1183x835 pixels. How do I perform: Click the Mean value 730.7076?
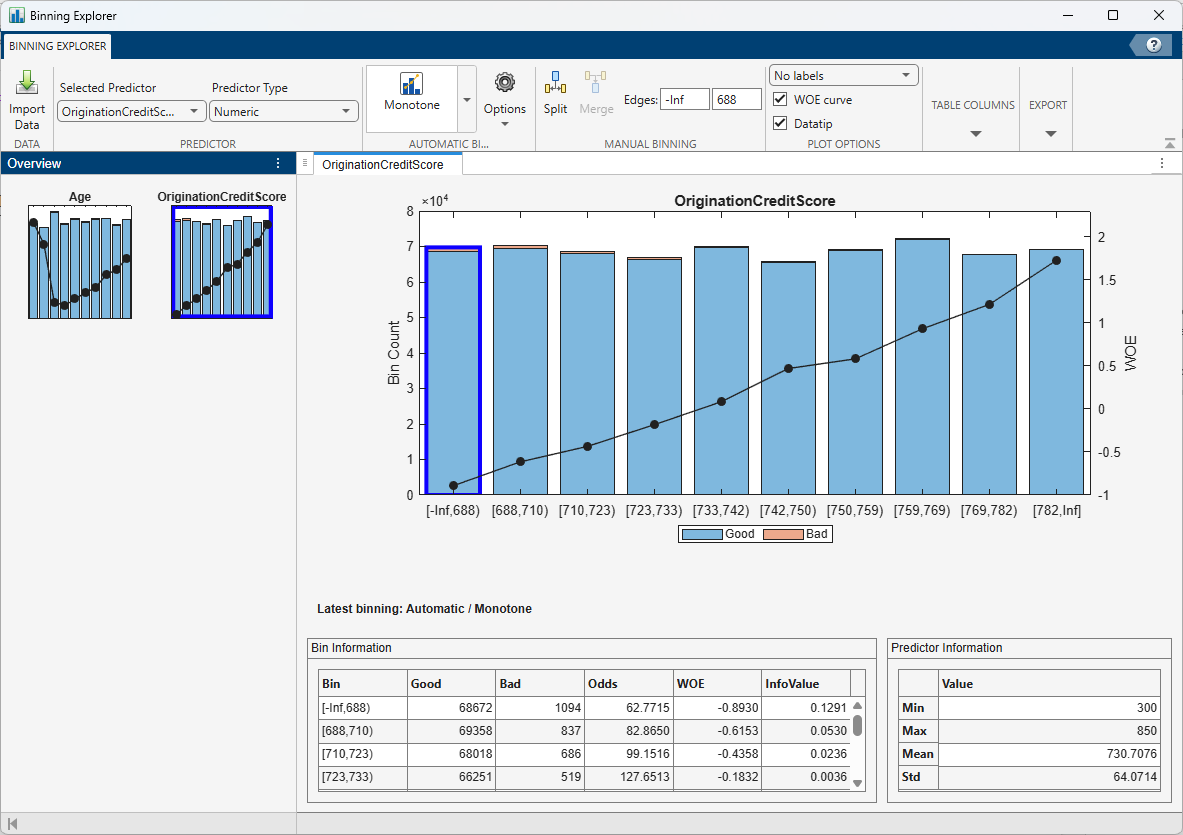click(x=1049, y=754)
